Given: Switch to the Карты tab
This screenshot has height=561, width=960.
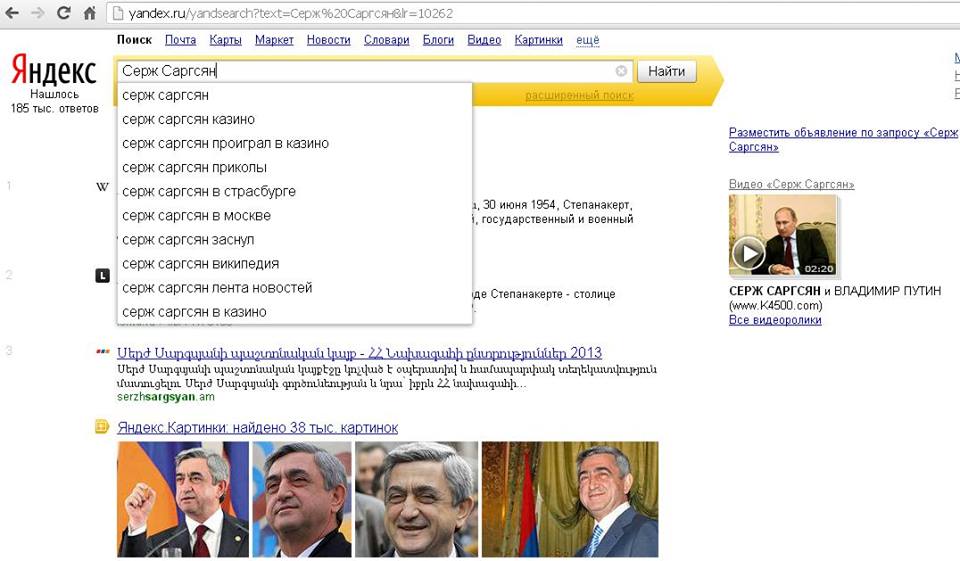Looking at the screenshot, I should point(225,40).
